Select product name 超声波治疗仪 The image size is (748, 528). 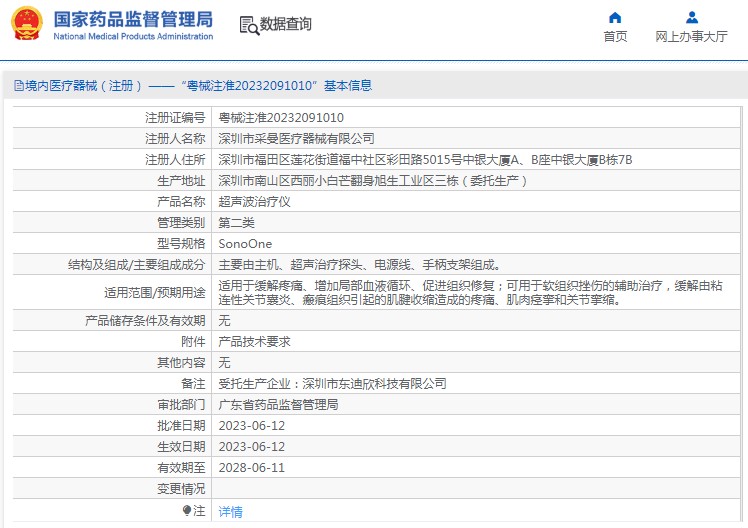(254, 202)
